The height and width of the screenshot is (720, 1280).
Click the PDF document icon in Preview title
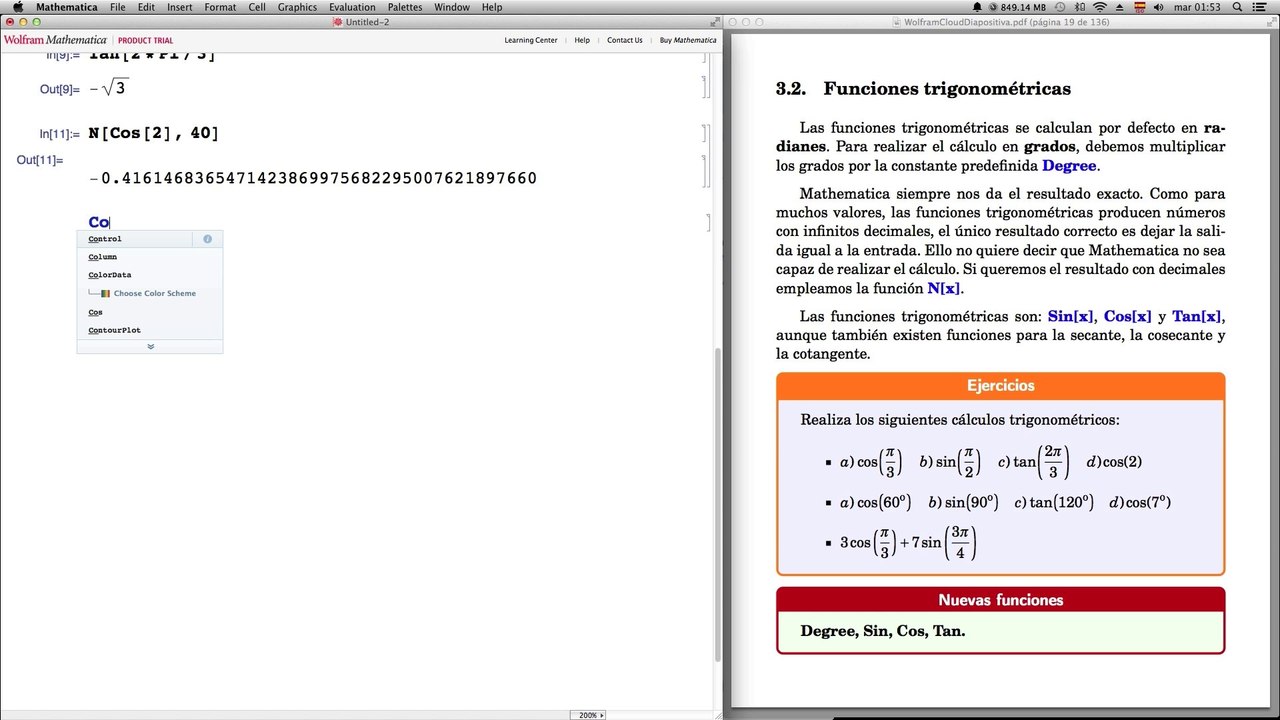coord(897,22)
